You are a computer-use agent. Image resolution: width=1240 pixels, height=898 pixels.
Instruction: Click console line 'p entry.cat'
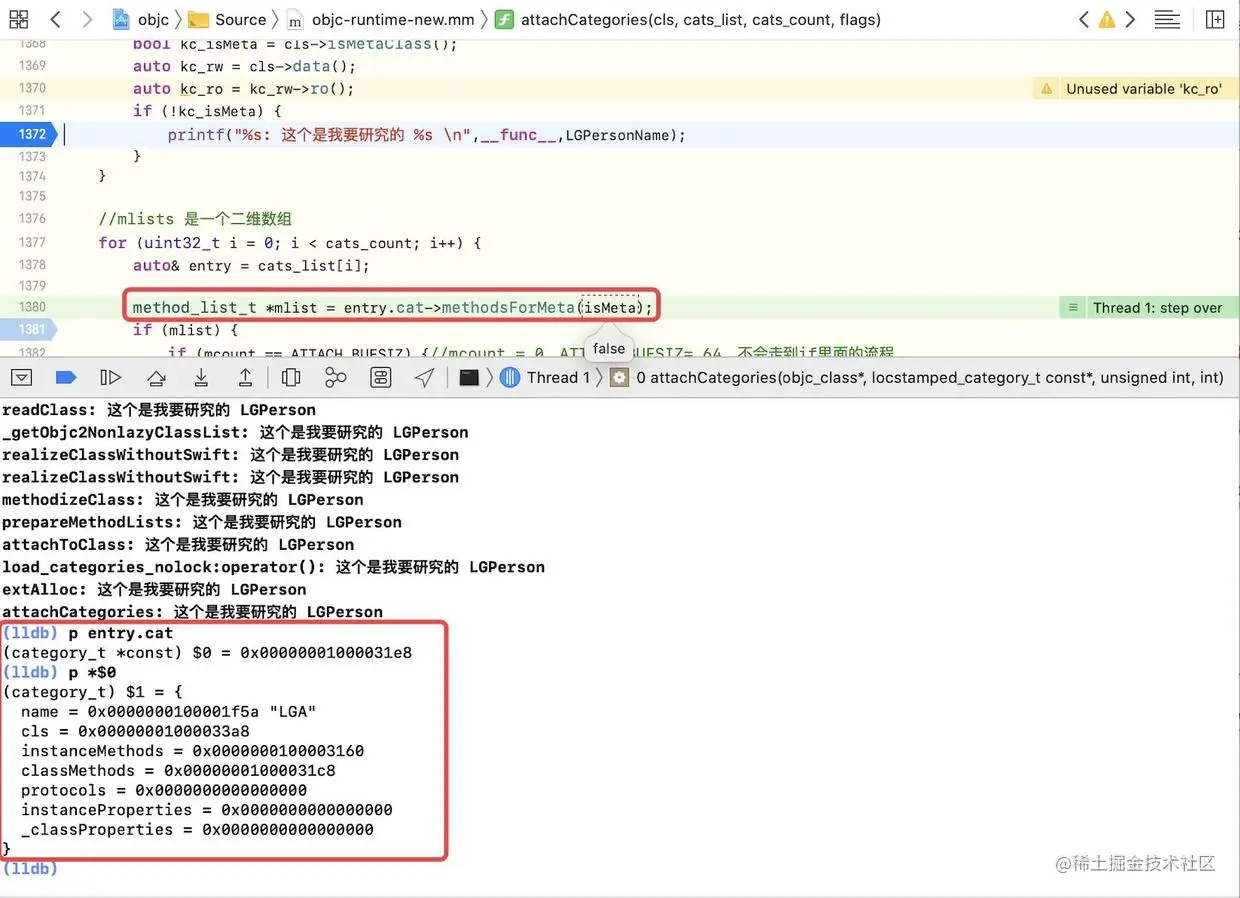(x=87, y=633)
